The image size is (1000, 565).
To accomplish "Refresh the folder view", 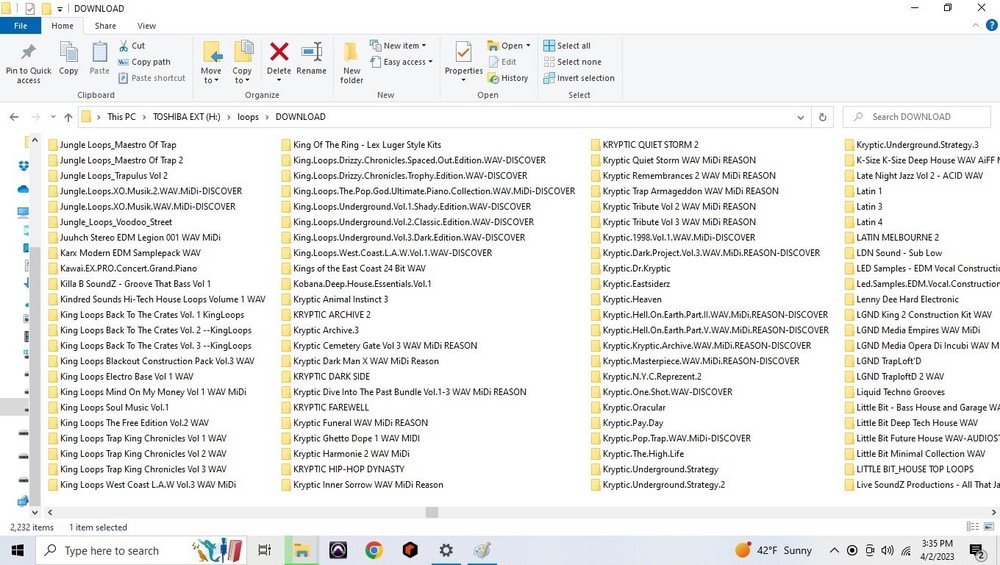I will pyautogui.click(x=822, y=117).
